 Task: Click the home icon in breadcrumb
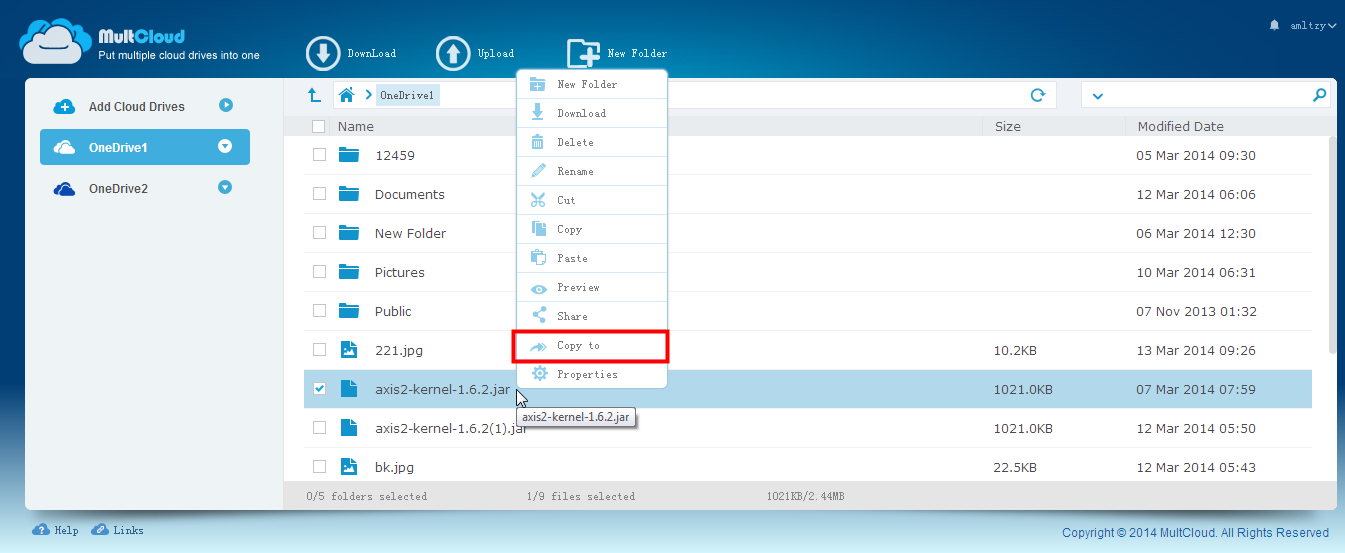pyautogui.click(x=347, y=95)
